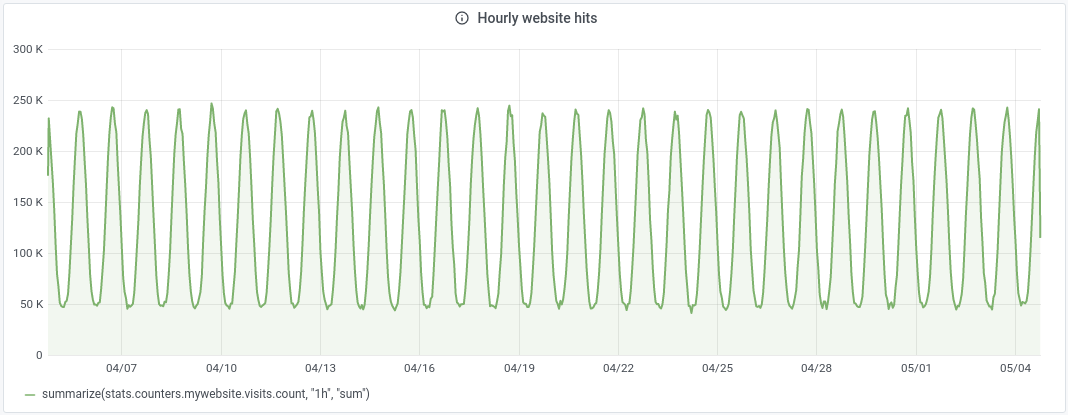The height and width of the screenshot is (415, 1068).
Task: Click the 04/22 date tick label
Action: pos(618,369)
